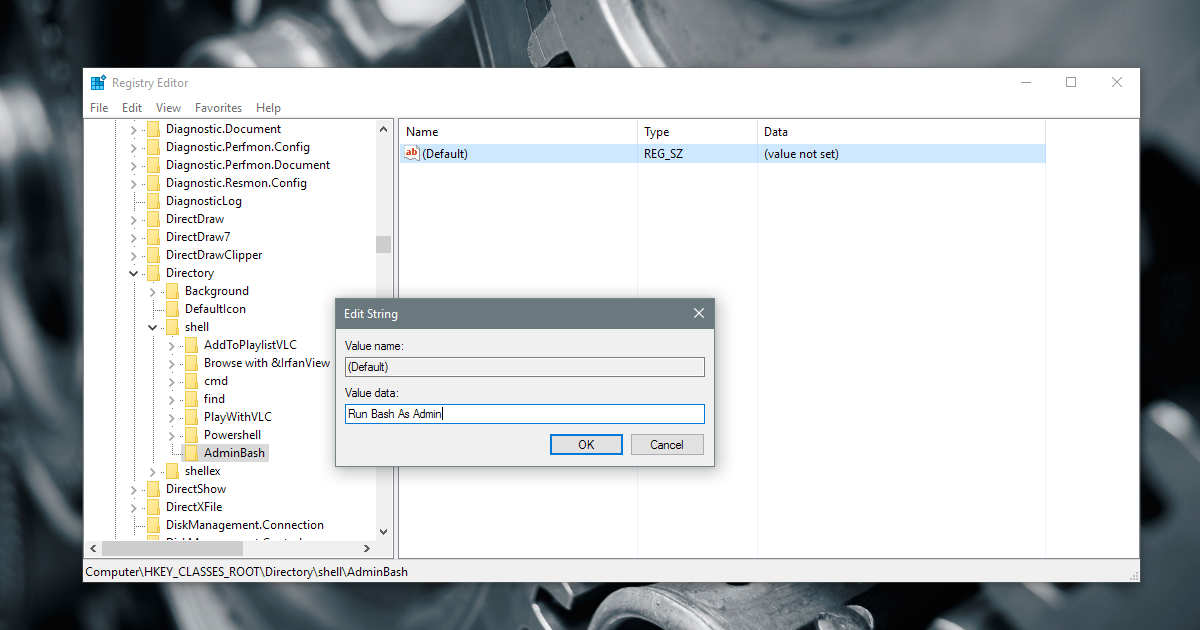Click the tree's horizontal scrollbar thumb

(x=173, y=548)
